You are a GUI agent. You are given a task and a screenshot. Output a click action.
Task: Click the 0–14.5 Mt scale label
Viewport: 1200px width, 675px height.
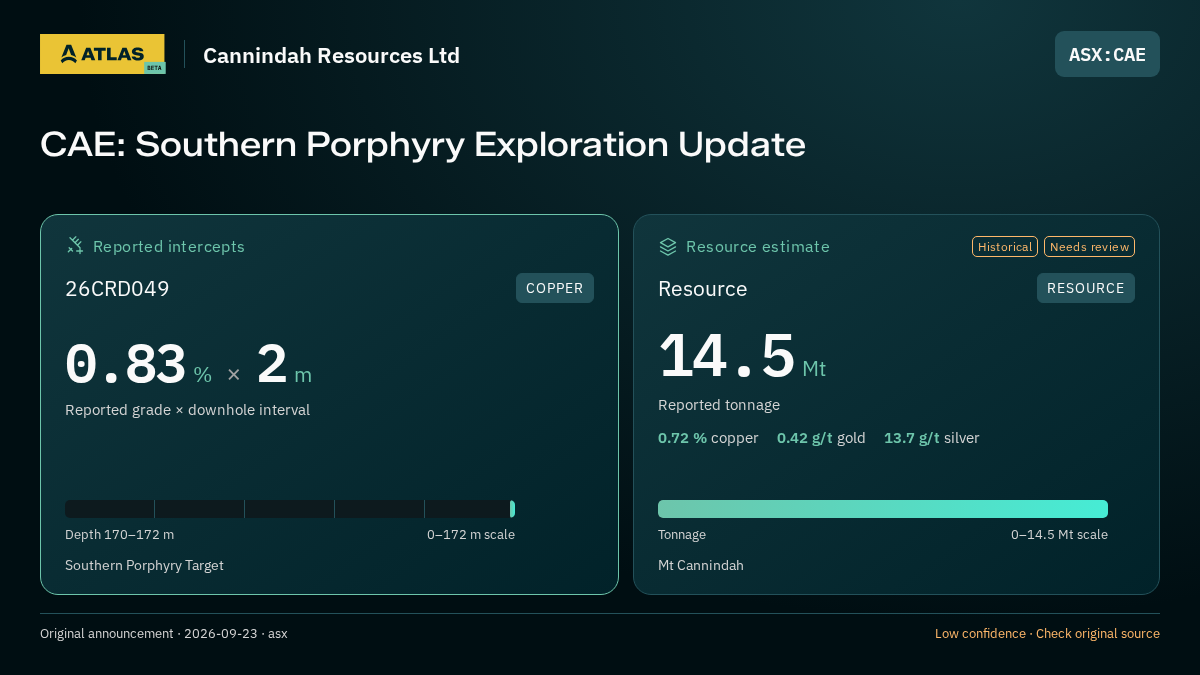click(1059, 535)
